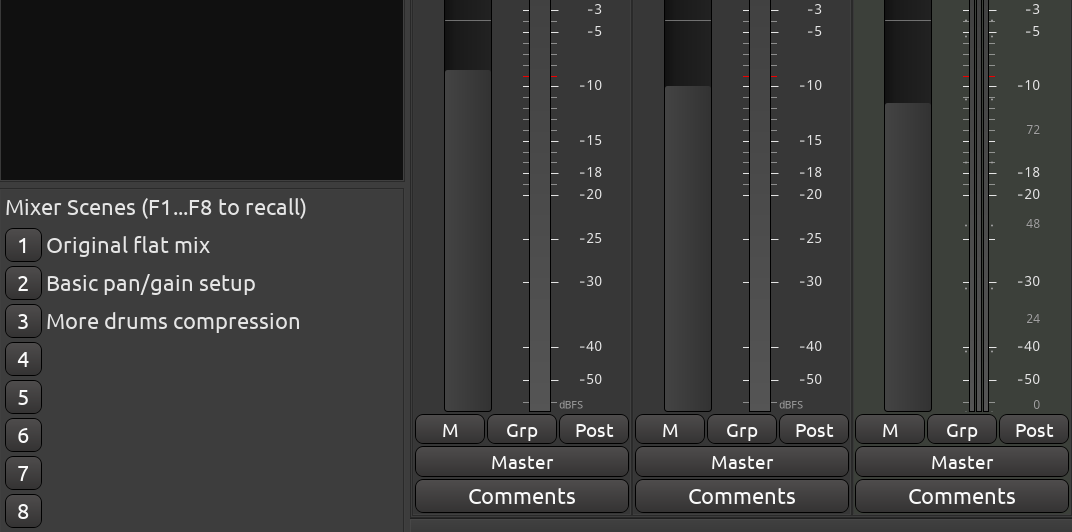The image size is (1072, 532).
Task: Select empty mixer scene slot 5
Action: 23,397
